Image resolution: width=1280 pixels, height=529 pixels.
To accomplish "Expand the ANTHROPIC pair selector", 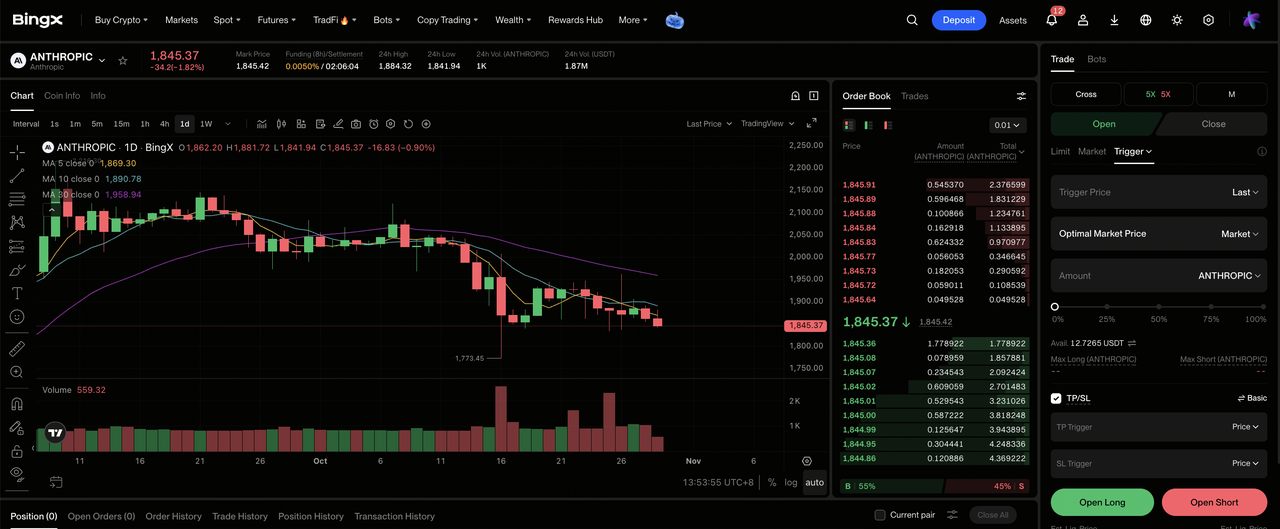I will tap(101, 61).
